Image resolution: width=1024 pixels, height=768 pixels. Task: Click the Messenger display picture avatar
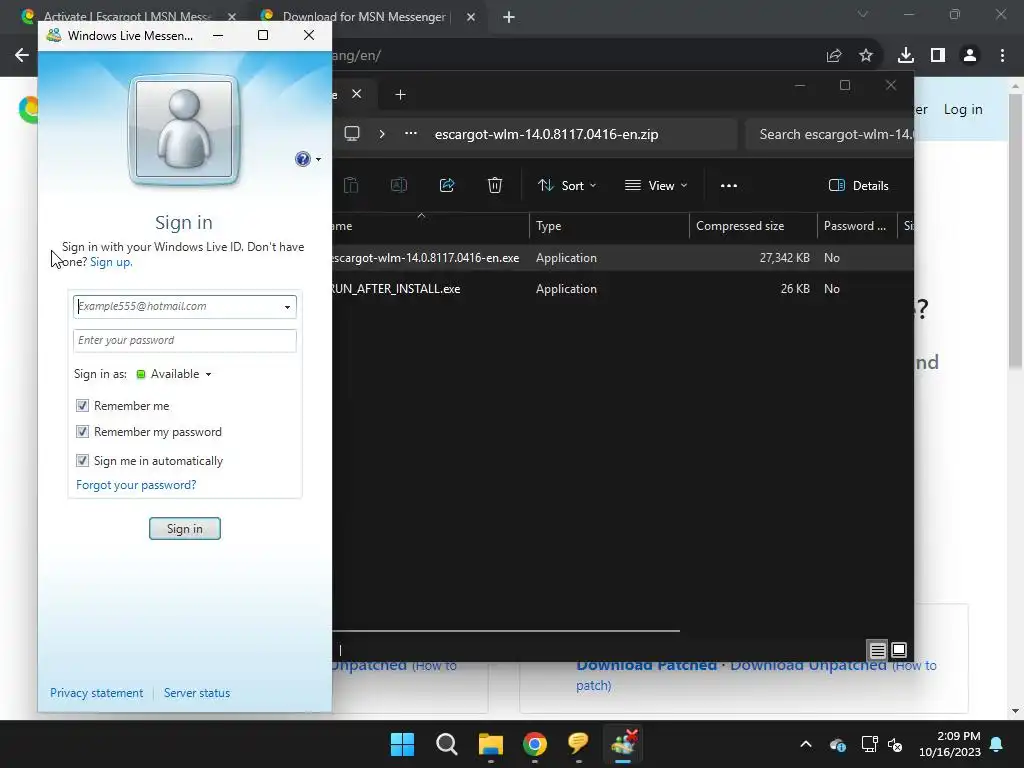(184, 129)
